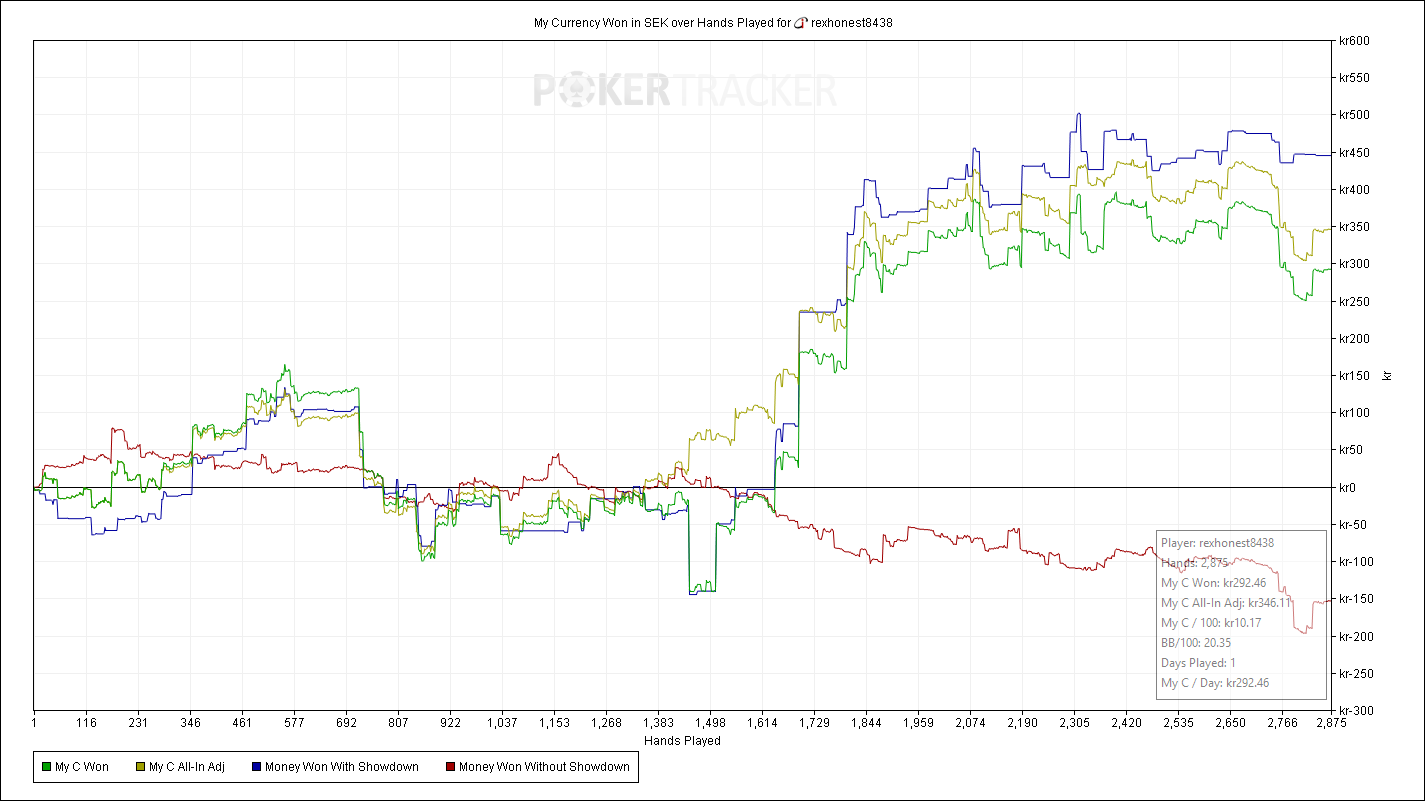Click the '1,729' x-axis tick label
The height and width of the screenshot is (801, 1425).
pyautogui.click(x=814, y=722)
